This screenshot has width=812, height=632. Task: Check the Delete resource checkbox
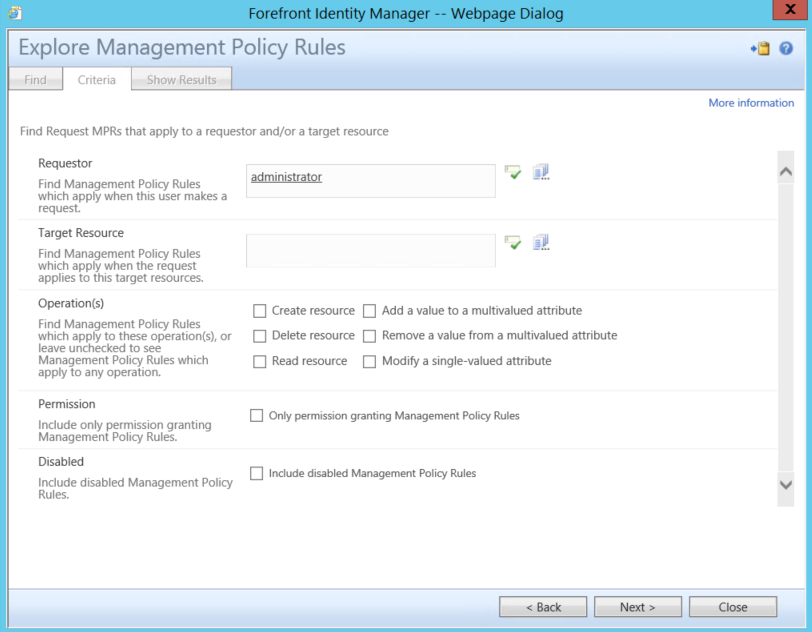(259, 336)
